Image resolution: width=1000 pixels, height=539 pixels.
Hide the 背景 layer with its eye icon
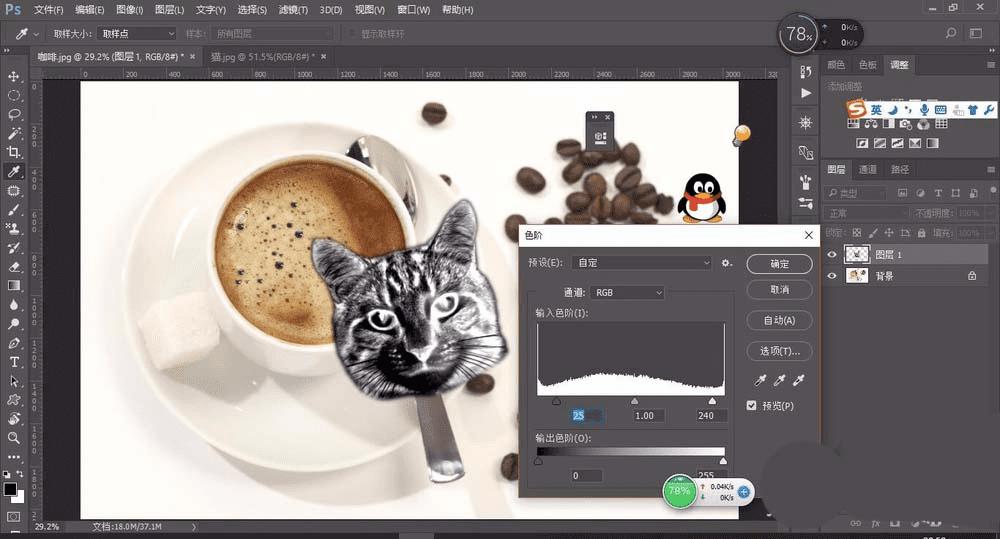(832, 276)
